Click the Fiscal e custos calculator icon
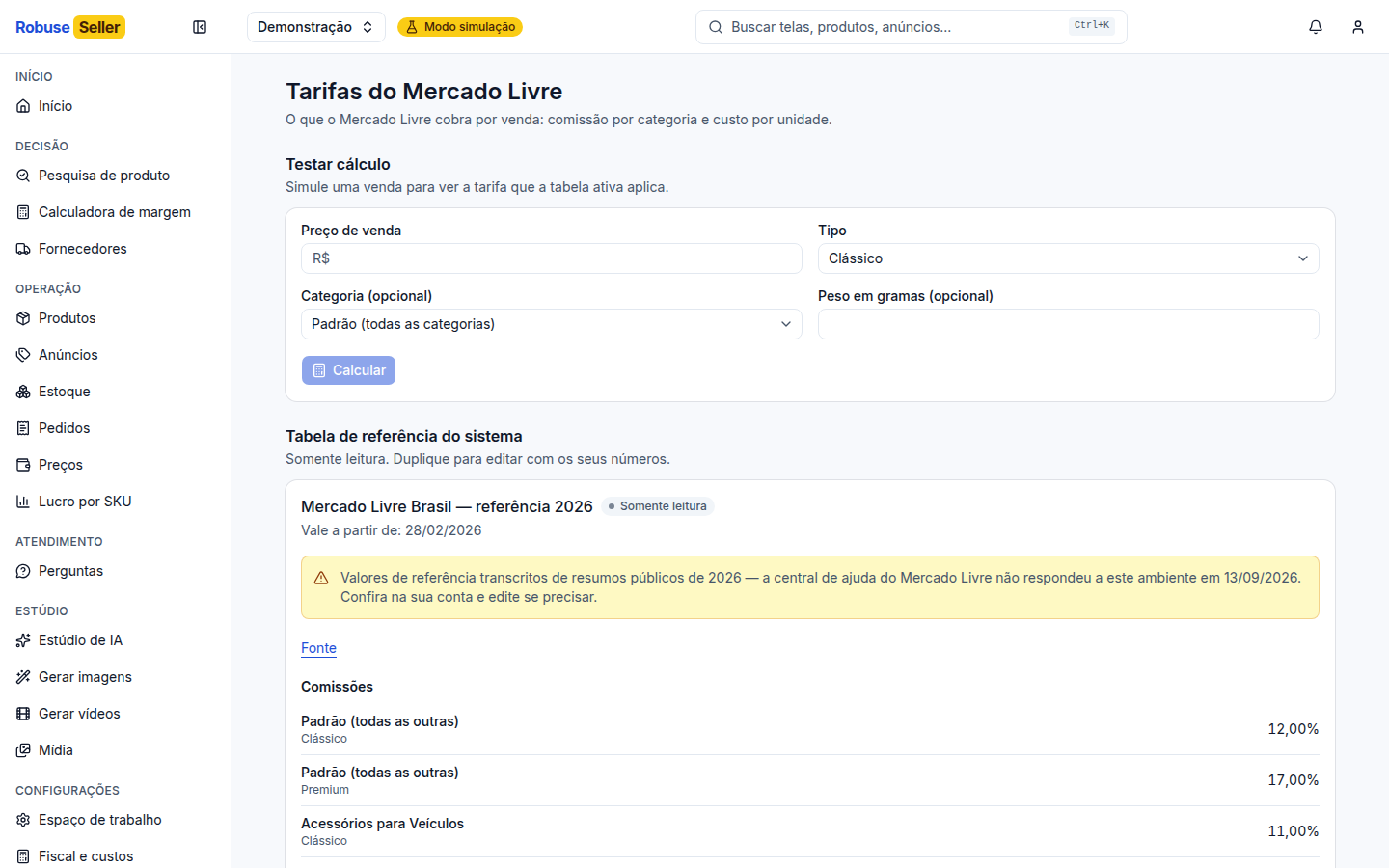Image resolution: width=1389 pixels, height=868 pixels. point(23,856)
